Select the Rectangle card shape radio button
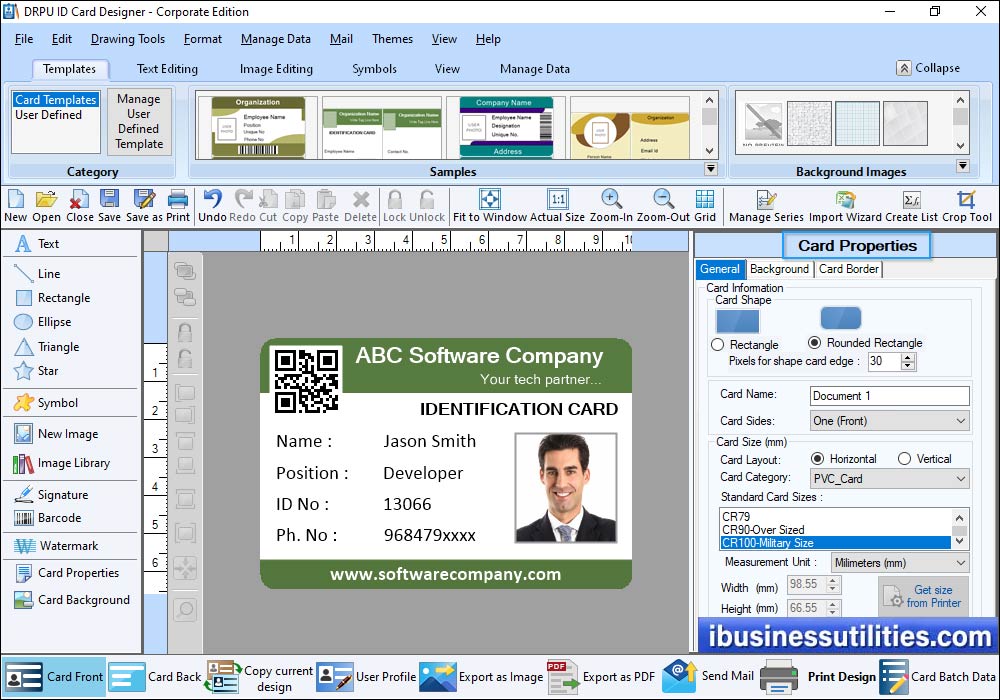Viewport: 1000px width, 700px height. [717, 344]
